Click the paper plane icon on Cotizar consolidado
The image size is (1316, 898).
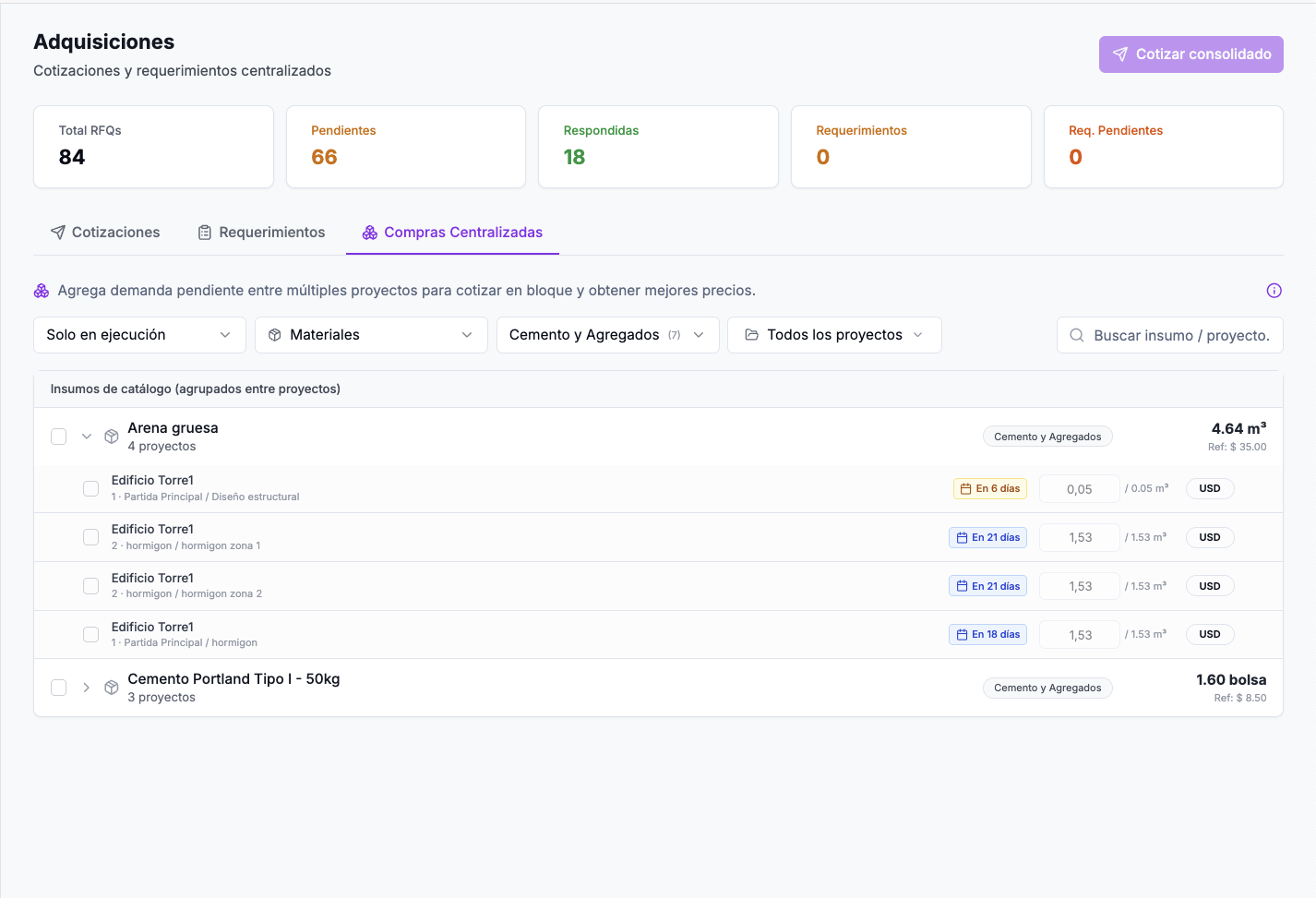[x=1119, y=54]
